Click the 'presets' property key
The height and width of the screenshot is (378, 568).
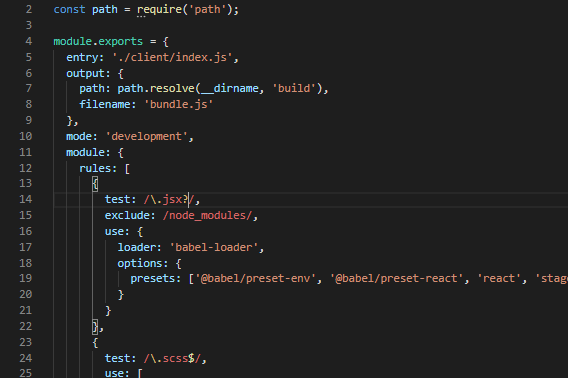pyautogui.click(x=153, y=278)
